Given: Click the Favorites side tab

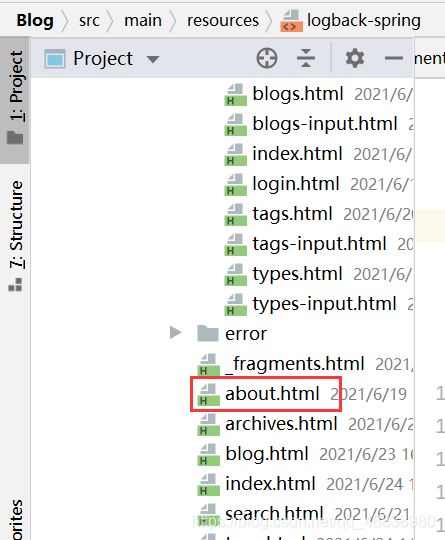Looking at the screenshot, I should pyautogui.click(x=15, y=519).
